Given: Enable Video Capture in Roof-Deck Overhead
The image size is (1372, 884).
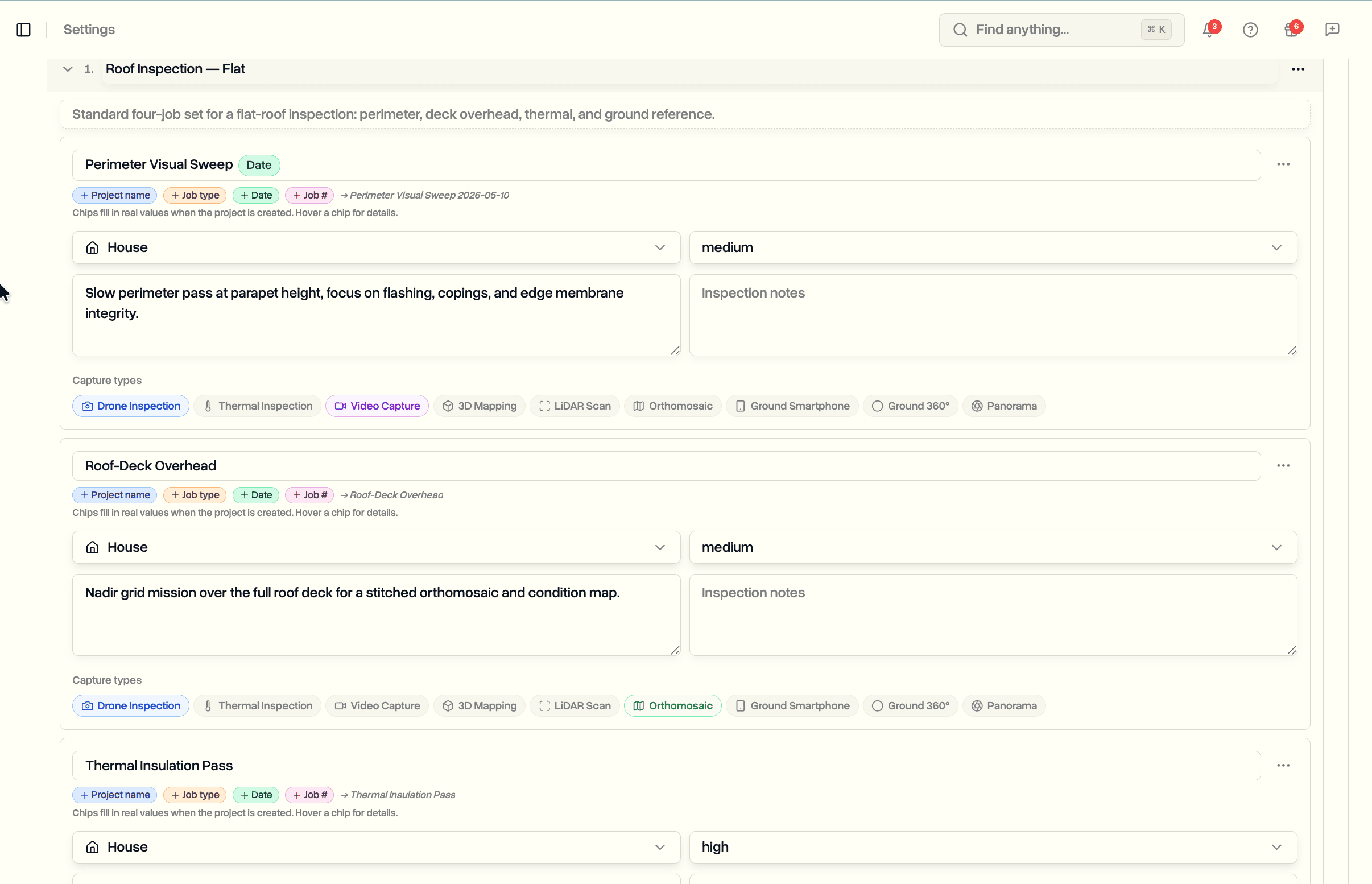Looking at the screenshot, I should (x=377, y=705).
